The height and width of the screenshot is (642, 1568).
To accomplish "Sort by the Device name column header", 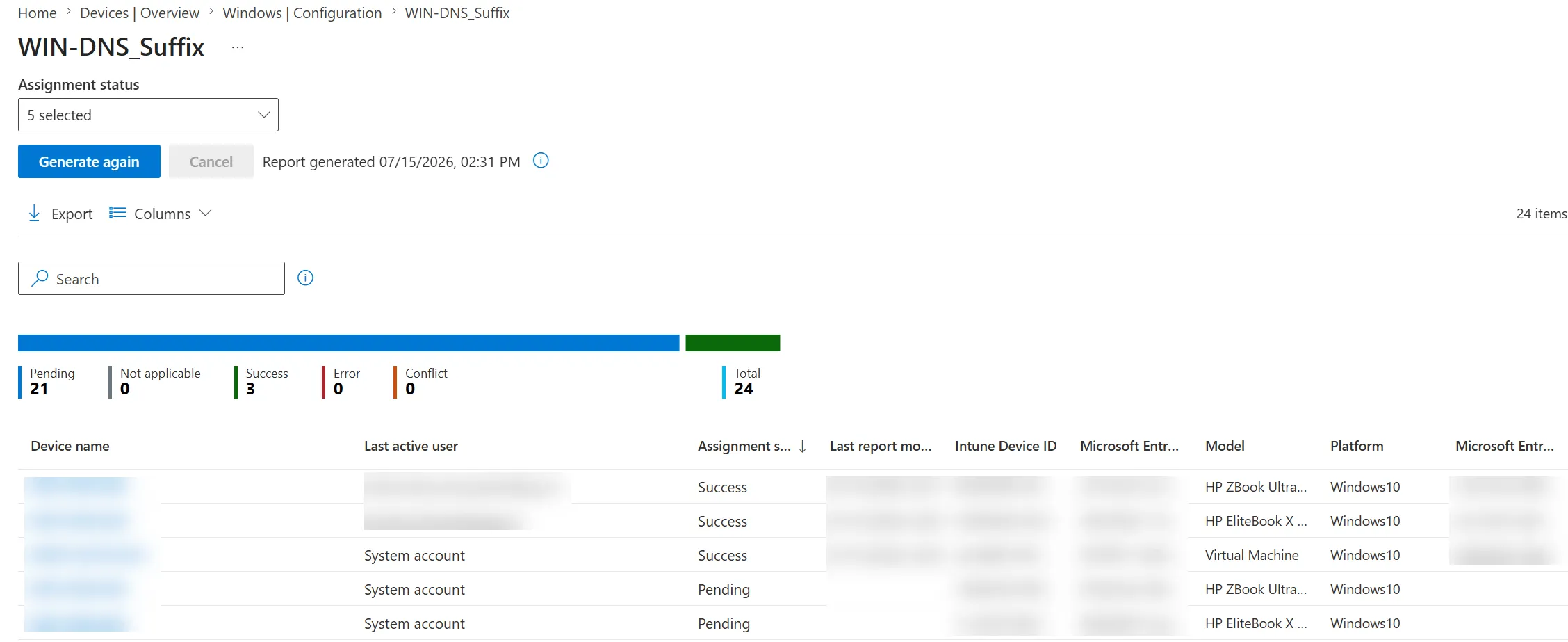I will point(70,446).
